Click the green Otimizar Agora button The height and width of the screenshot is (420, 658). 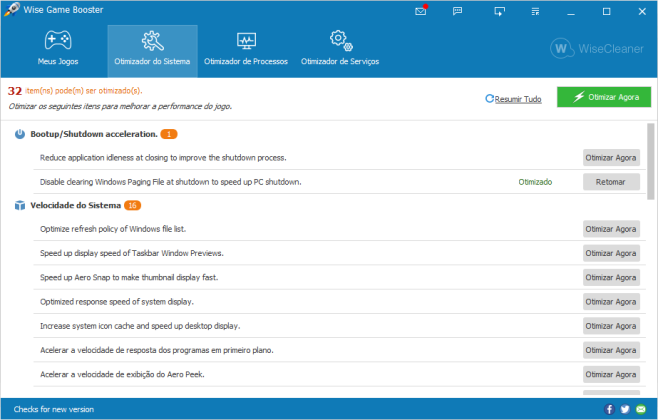[x=604, y=97]
